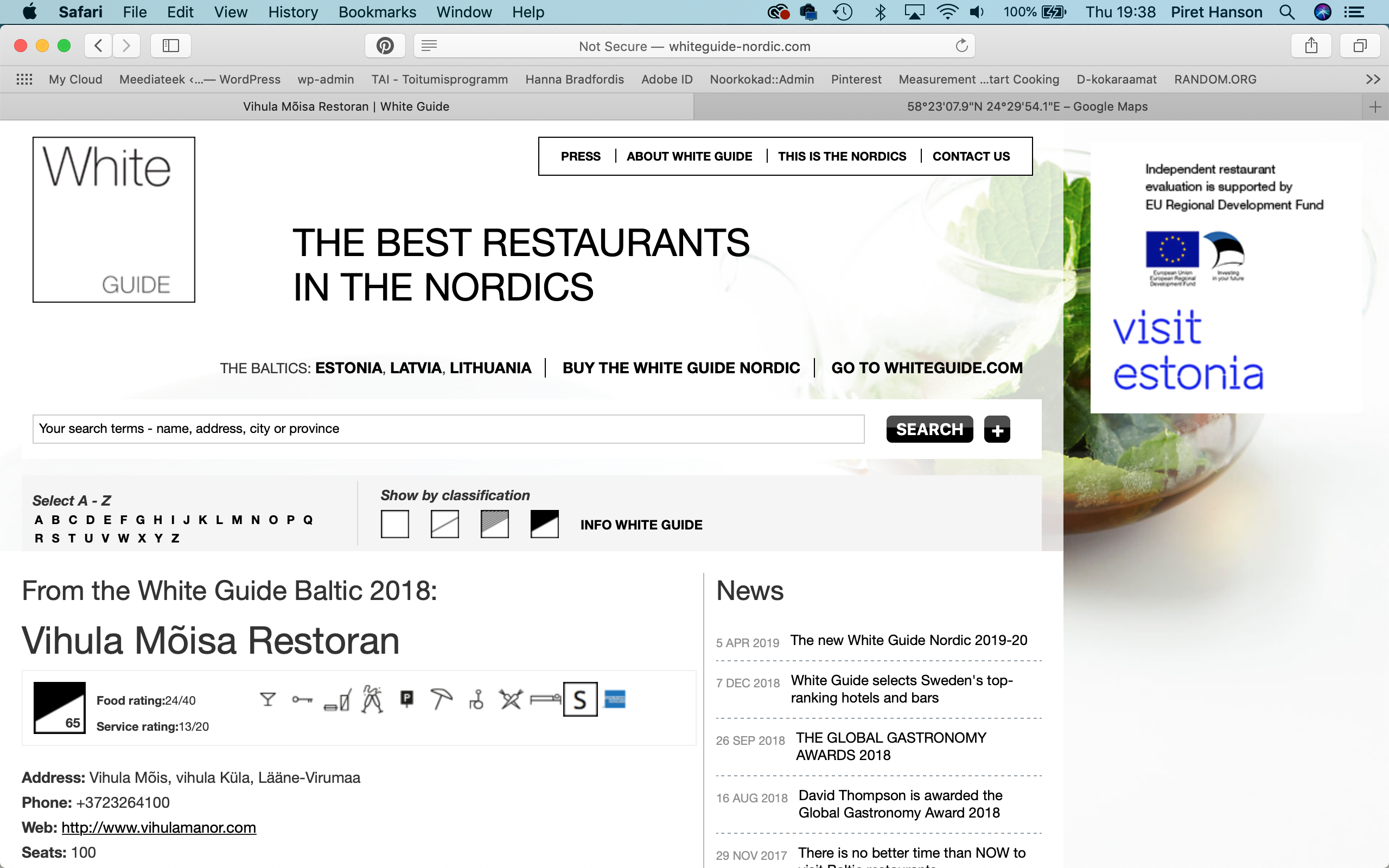This screenshot has height=868, width=1389.
Task: Switch to the Google Maps tab
Action: click(1027, 107)
